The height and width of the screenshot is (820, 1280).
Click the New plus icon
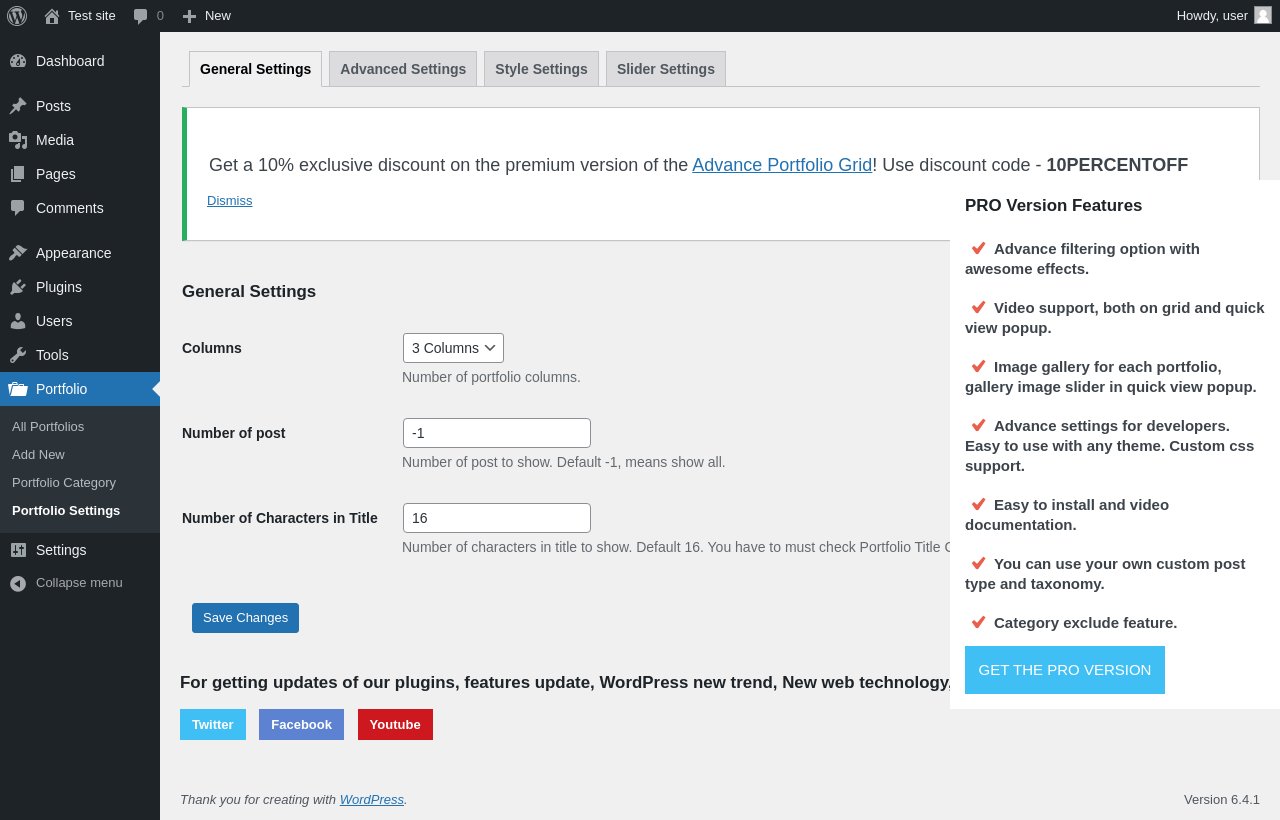click(189, 16)
